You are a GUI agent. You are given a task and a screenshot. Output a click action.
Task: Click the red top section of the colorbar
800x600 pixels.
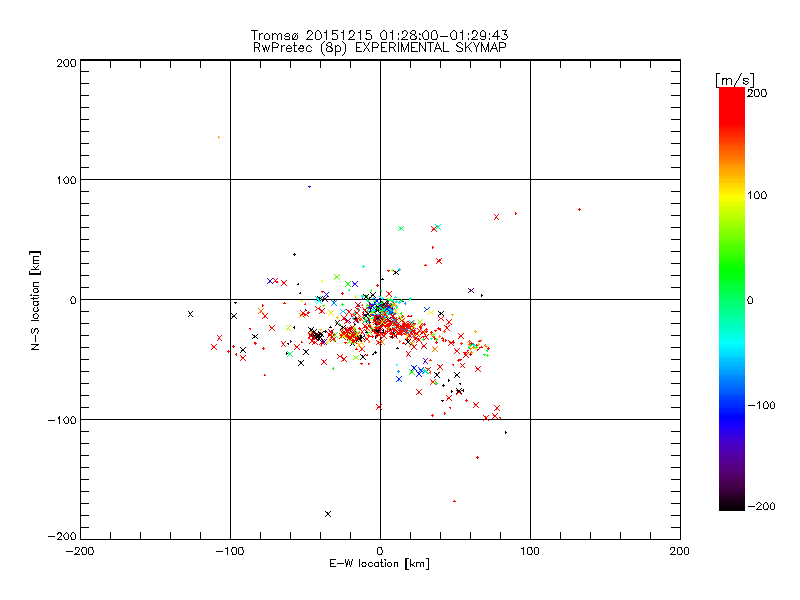pyautogui.click(x=731, y=110)
